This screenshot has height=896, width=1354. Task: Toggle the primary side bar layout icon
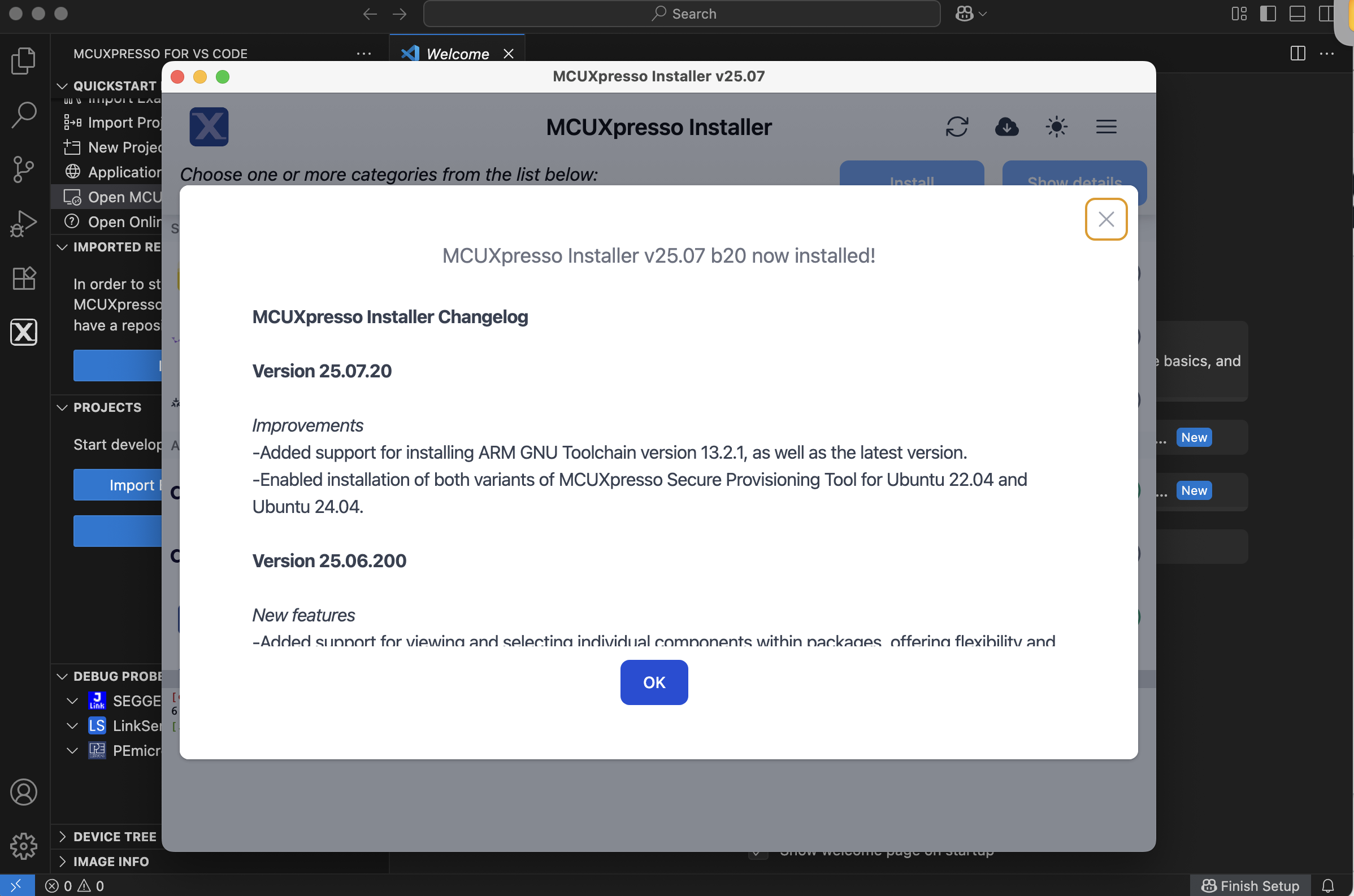point(1268,14)
